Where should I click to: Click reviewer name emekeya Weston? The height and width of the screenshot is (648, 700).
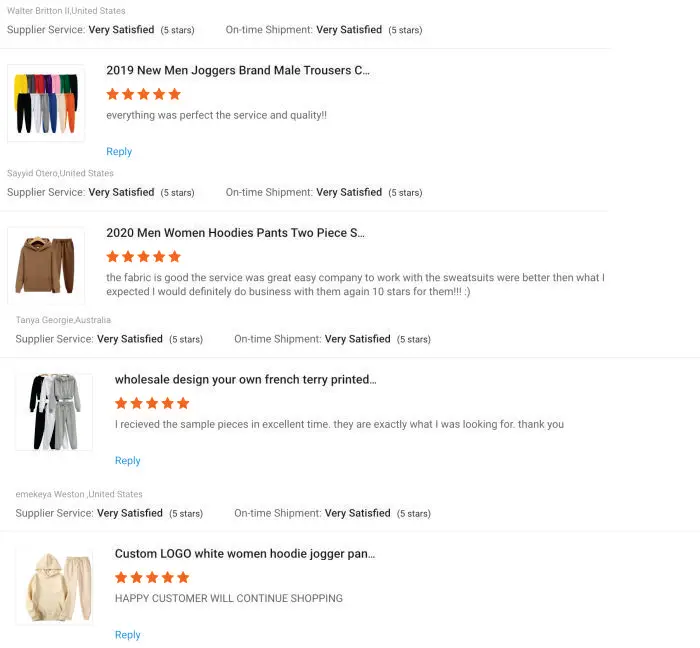click(x=50, y=495)
